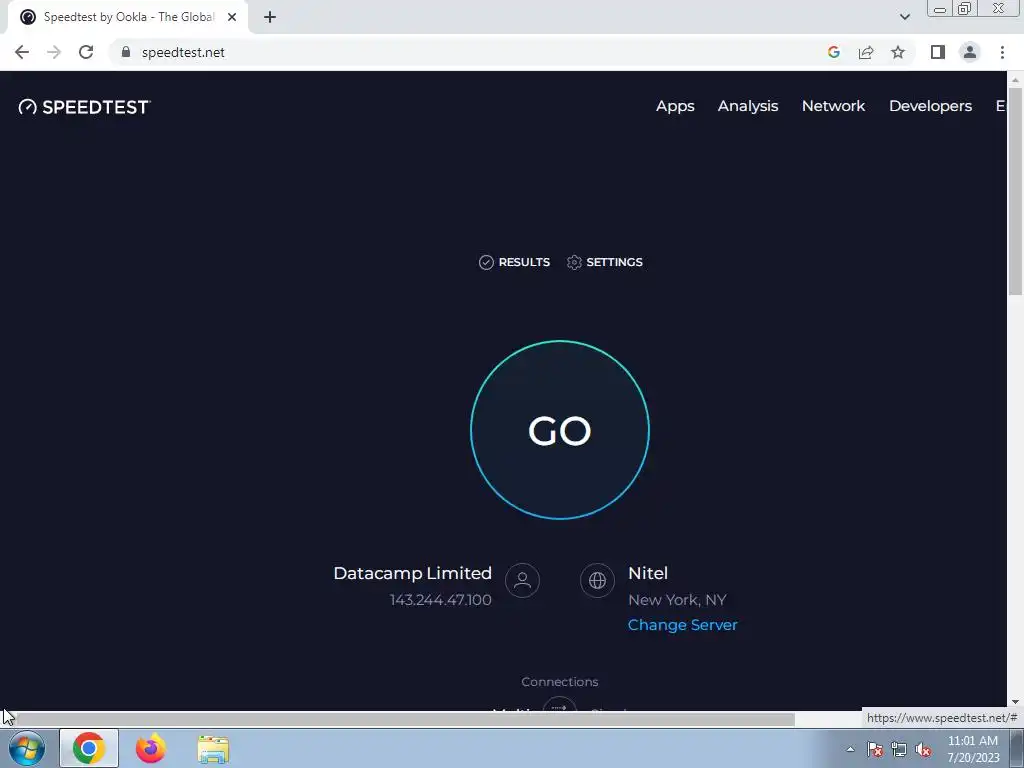
Task: Open the Analysis navigation menu
Action: click(x=748, y=106)
